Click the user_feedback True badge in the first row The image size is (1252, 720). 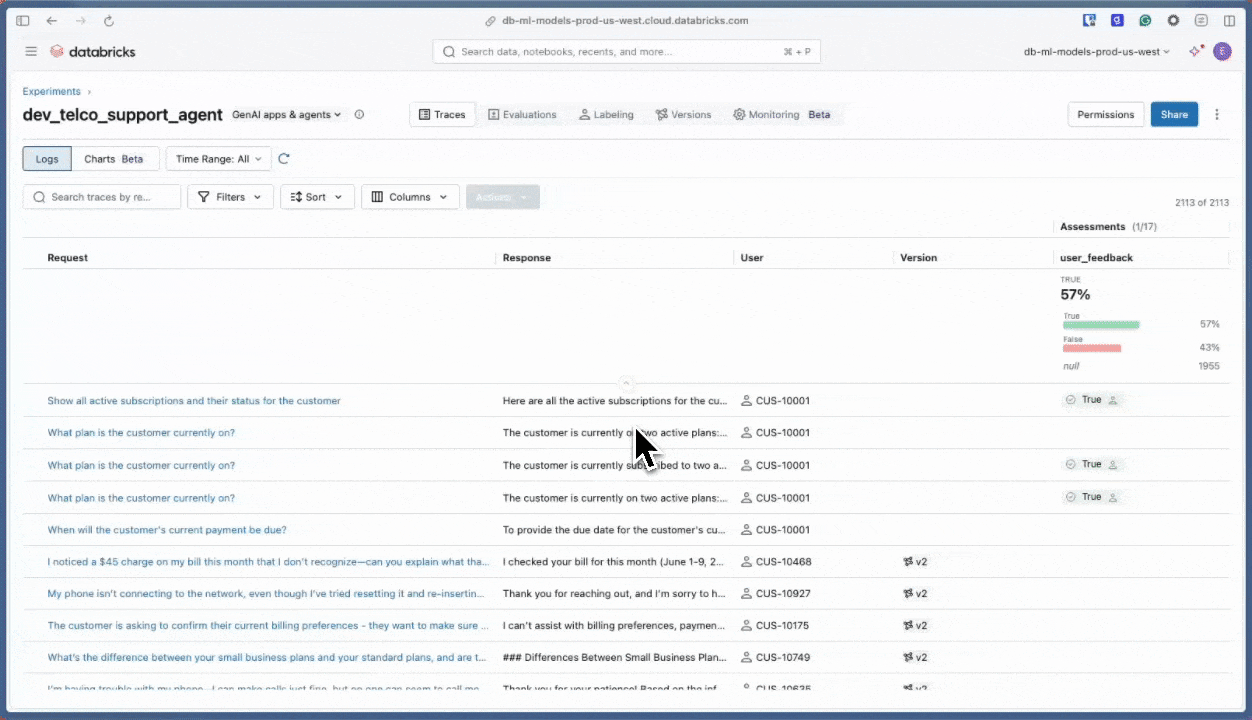1091,400
